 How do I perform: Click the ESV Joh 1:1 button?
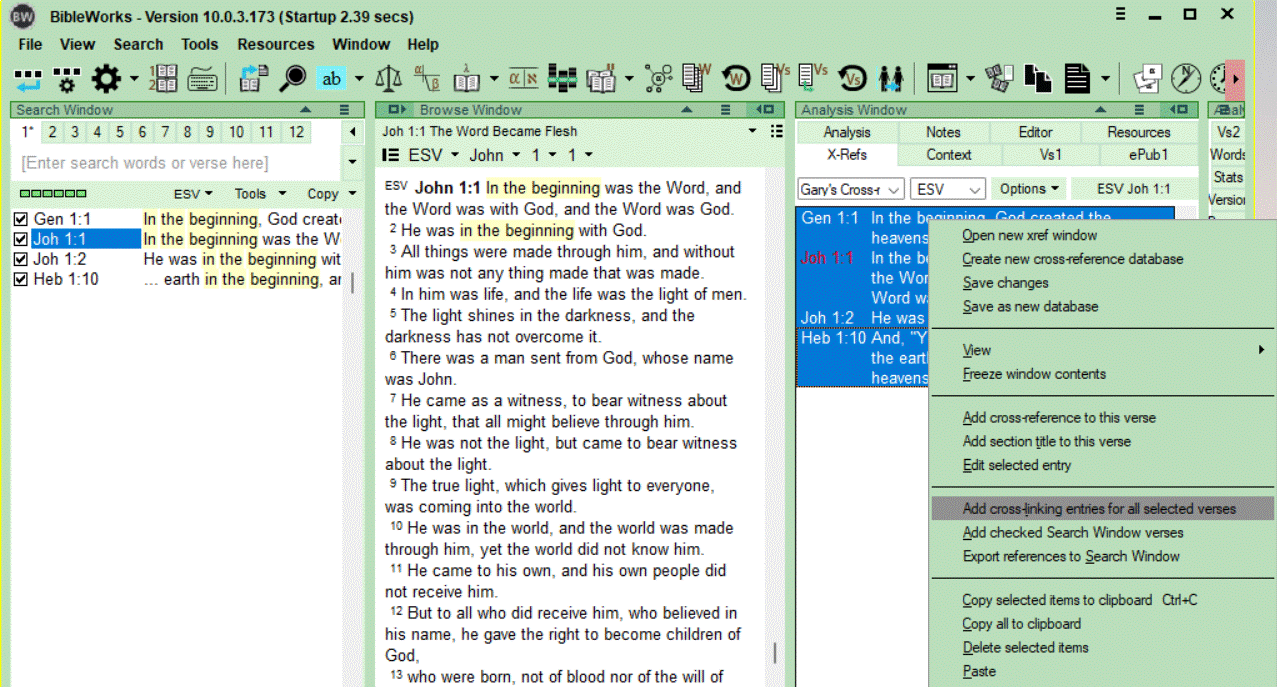point(1133,189)
